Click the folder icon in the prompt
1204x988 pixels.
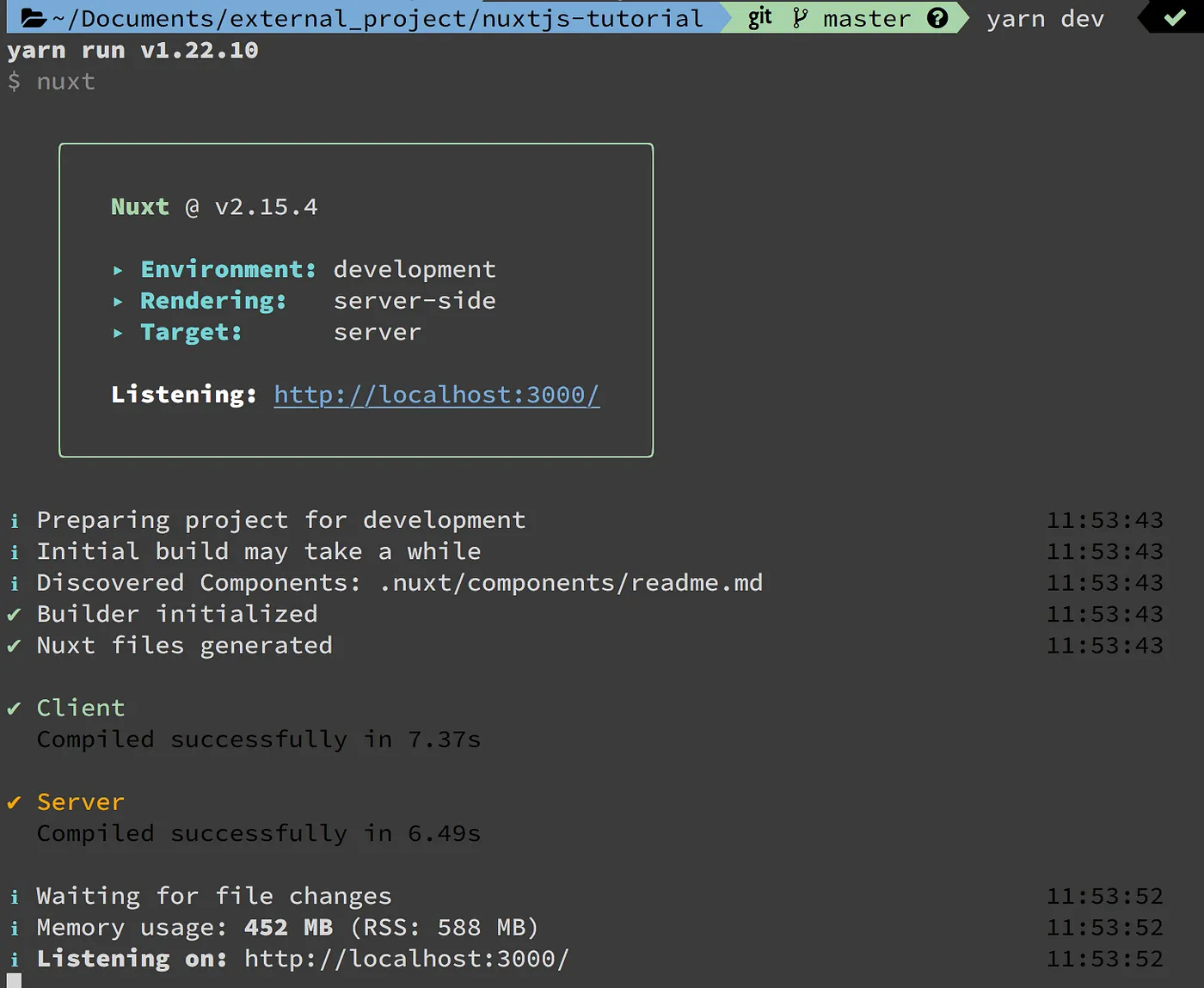point(34,17)
